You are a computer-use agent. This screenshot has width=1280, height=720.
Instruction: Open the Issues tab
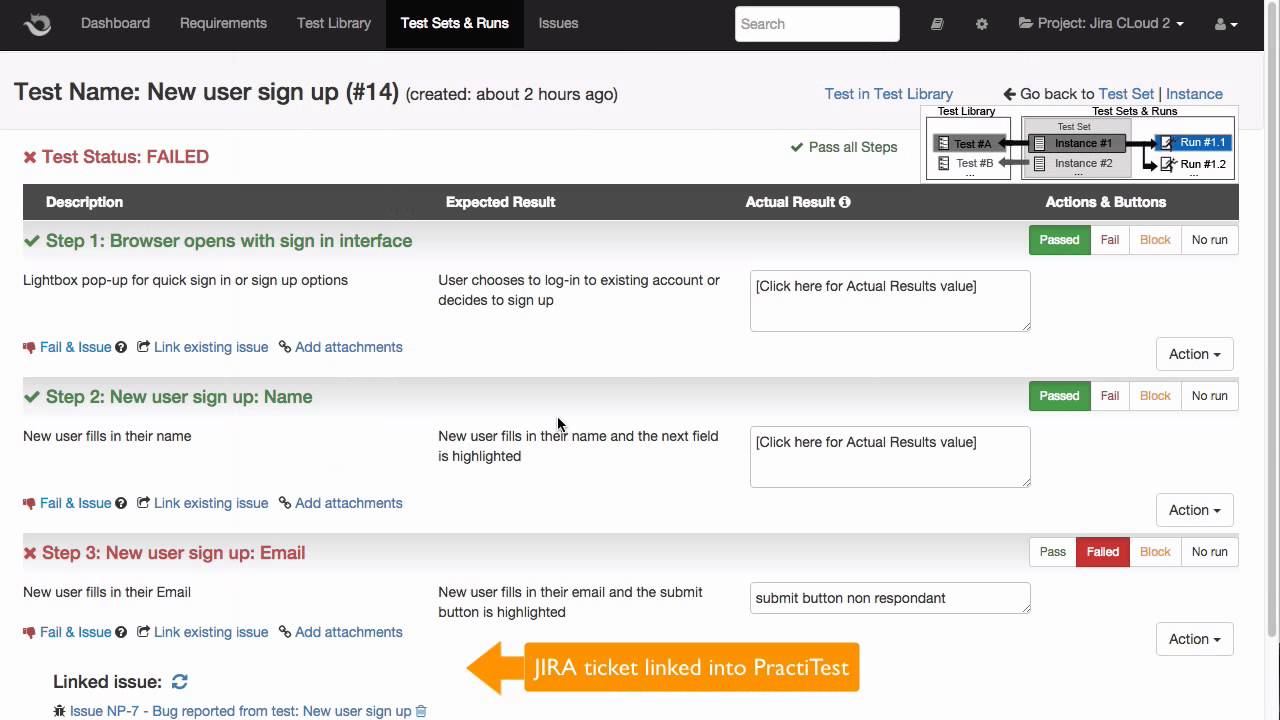(558, 23)
